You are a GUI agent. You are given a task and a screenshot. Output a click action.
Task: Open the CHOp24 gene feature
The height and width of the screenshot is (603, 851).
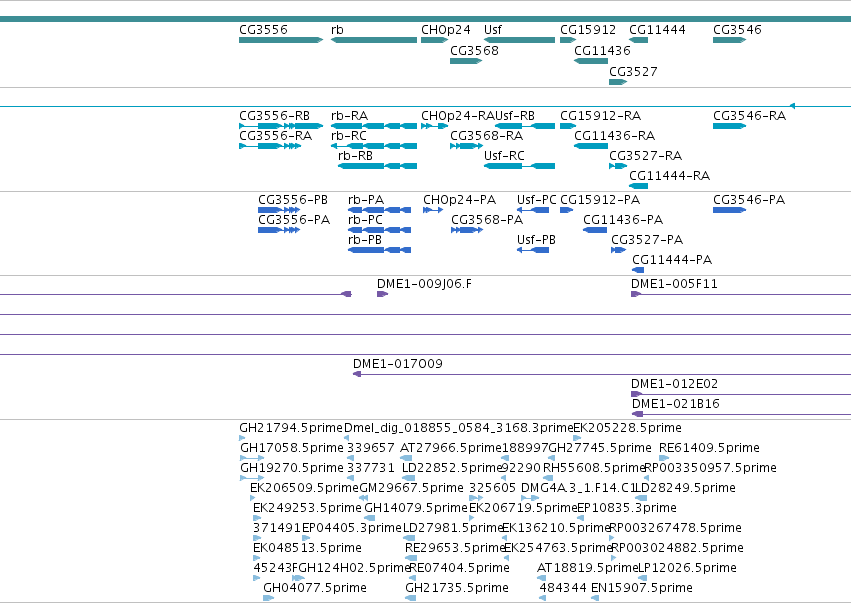tap(435, 40)
